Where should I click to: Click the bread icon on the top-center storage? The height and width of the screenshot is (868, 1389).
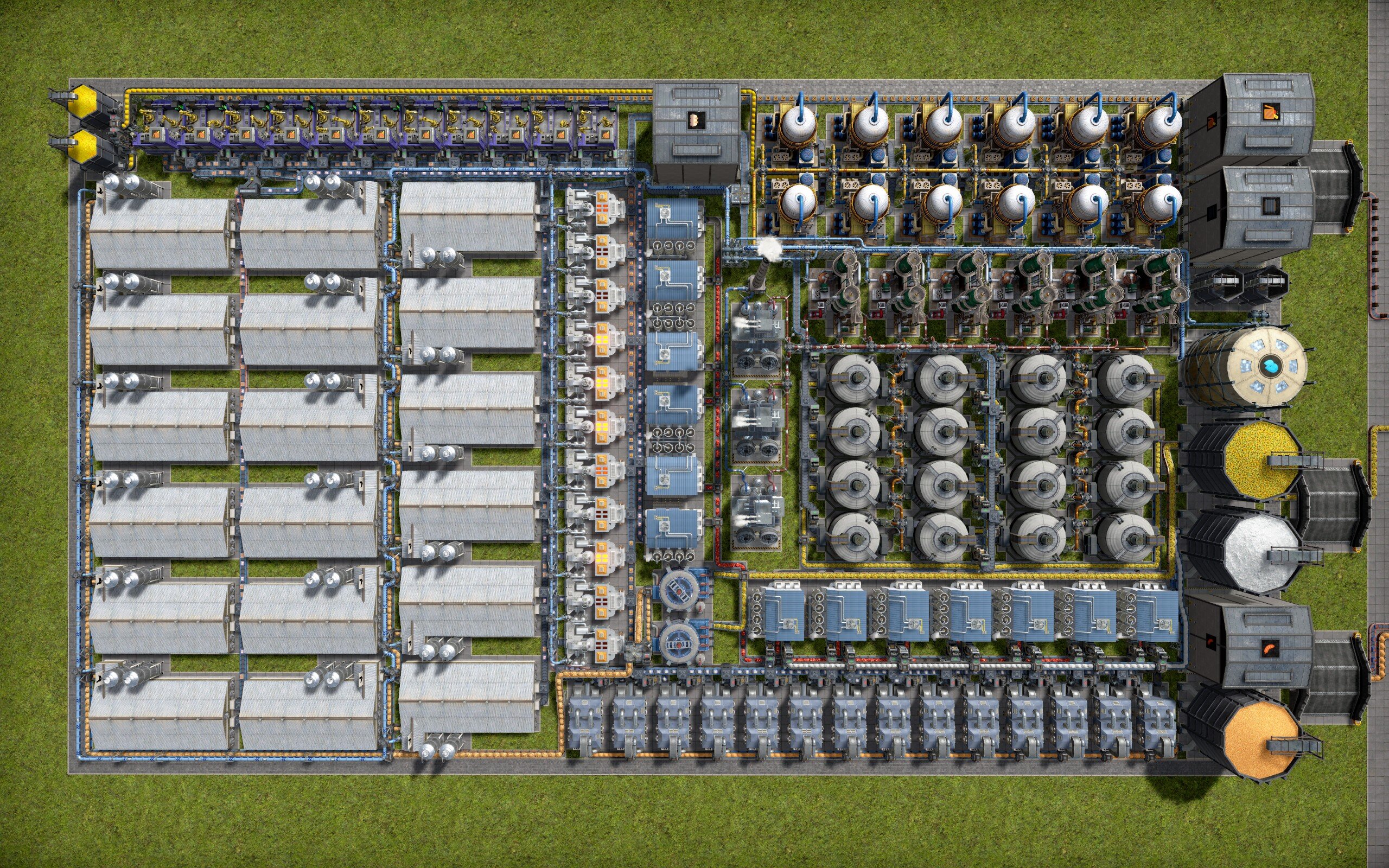click(696, 119)
